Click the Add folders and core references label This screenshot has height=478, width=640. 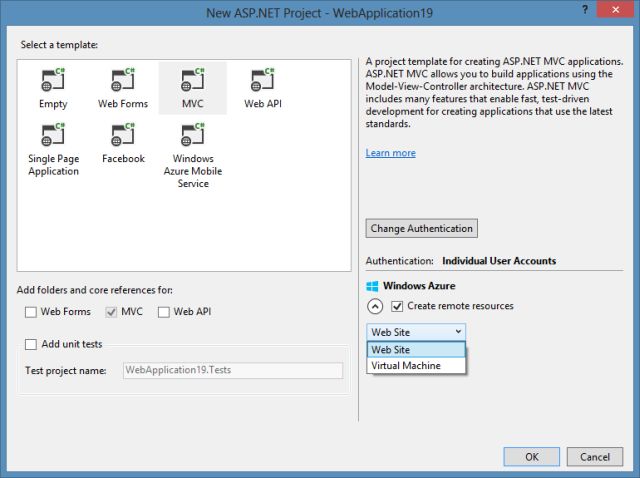[x=95, y=290]
